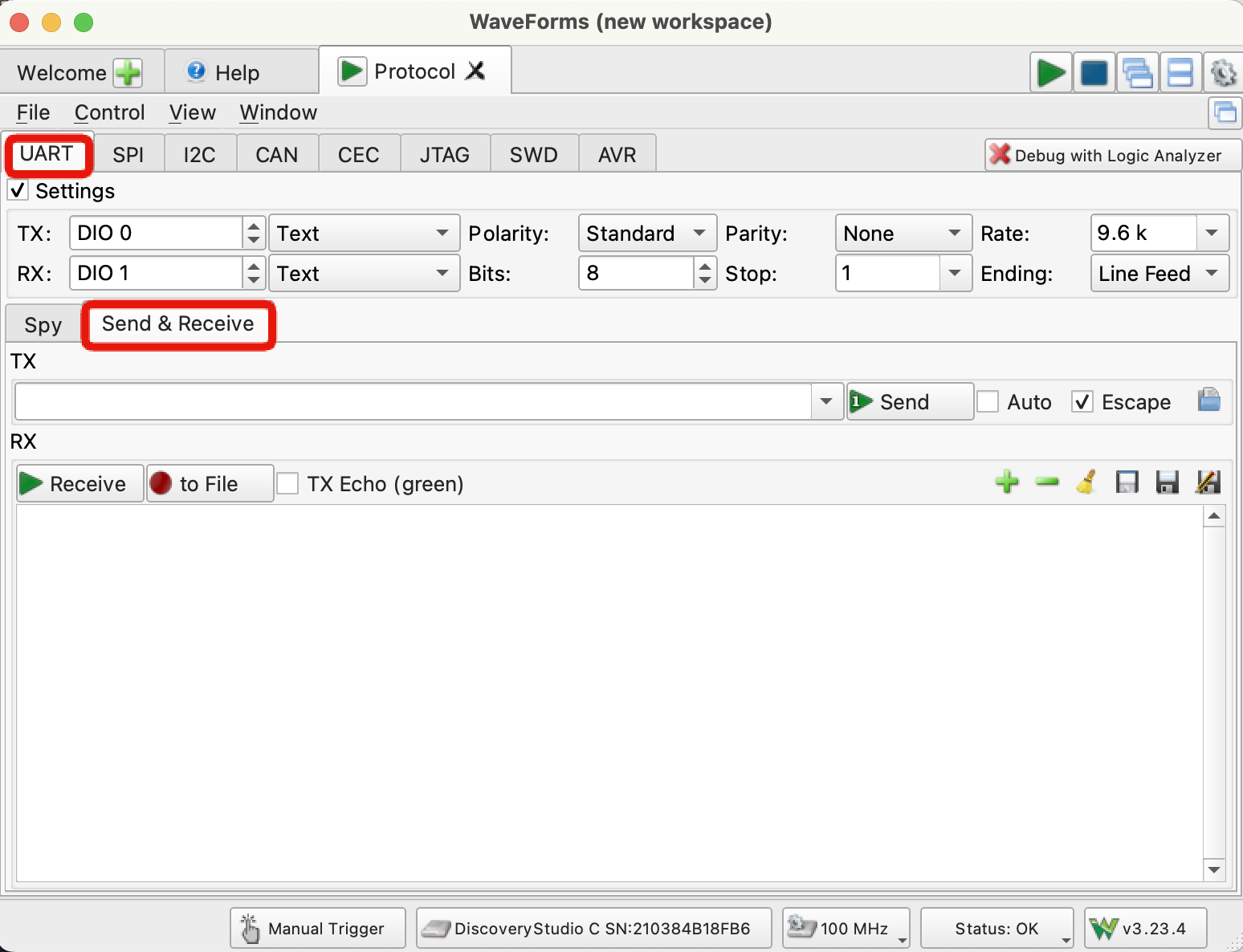
Task: Select the CEC protocol tab
Action: 359,154
